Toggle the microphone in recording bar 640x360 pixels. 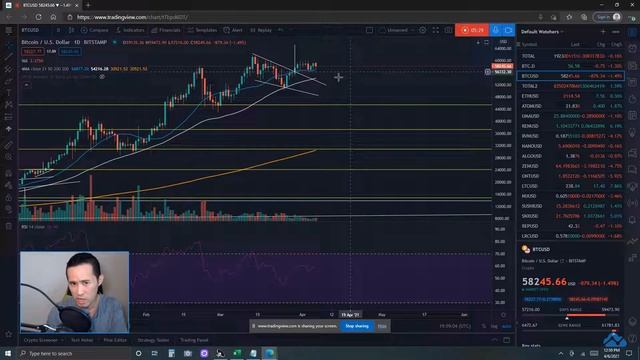496,30
